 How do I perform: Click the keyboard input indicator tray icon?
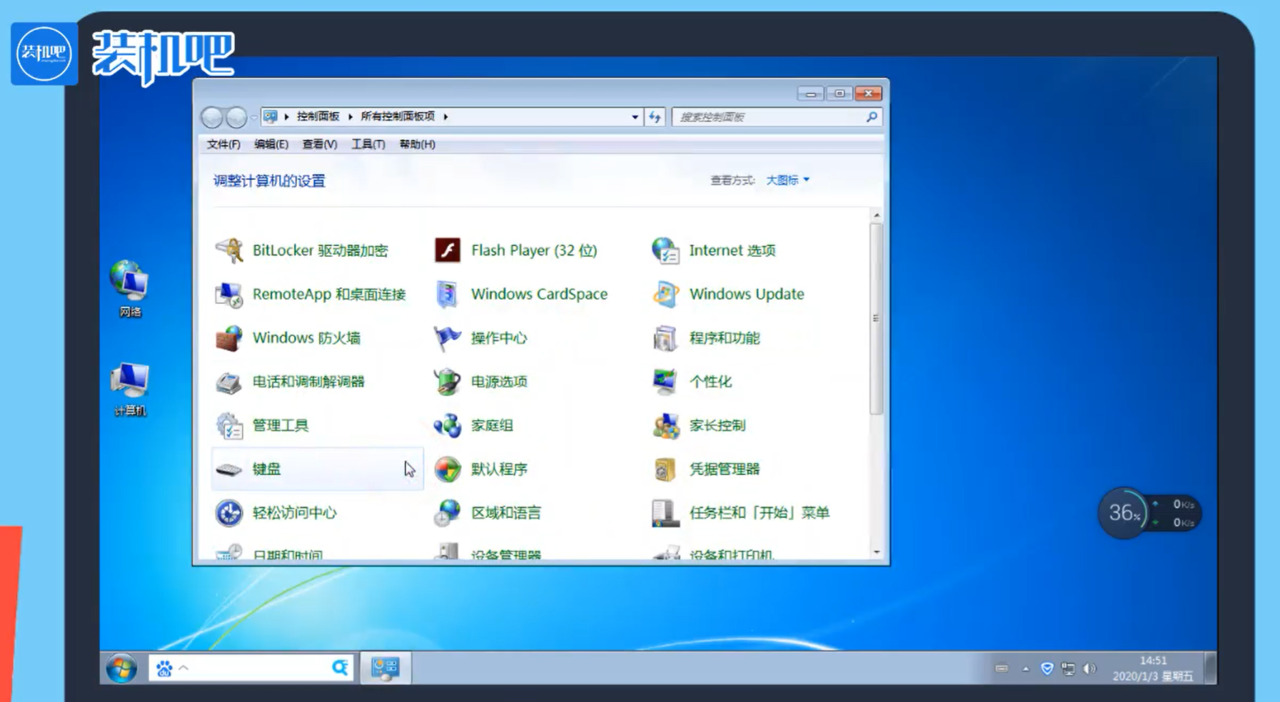coord(1002,668)
